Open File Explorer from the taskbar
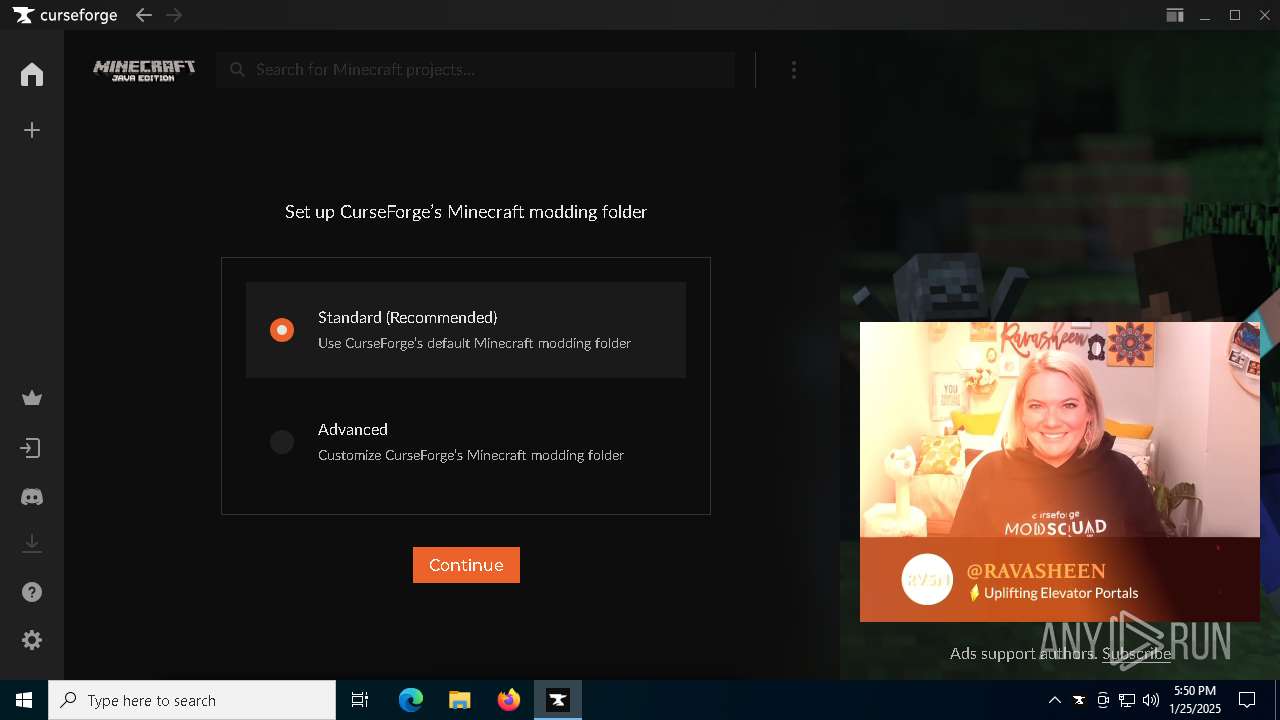 [x=460, y=700]
